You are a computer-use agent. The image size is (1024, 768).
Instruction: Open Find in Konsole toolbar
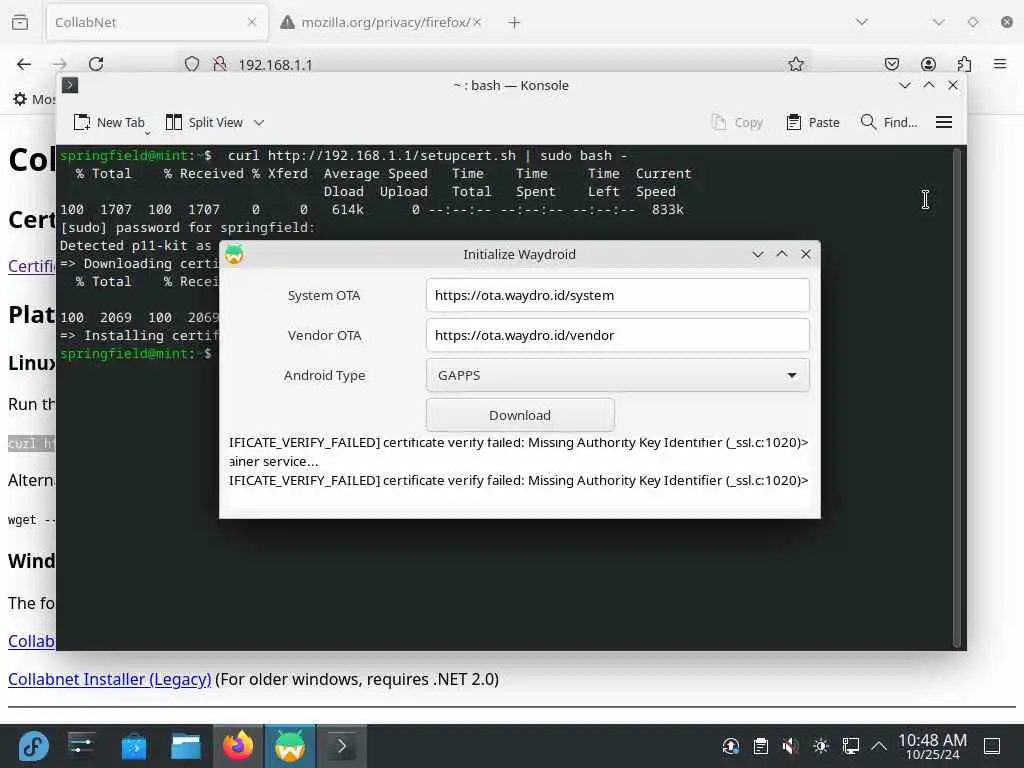click(889, 122)
